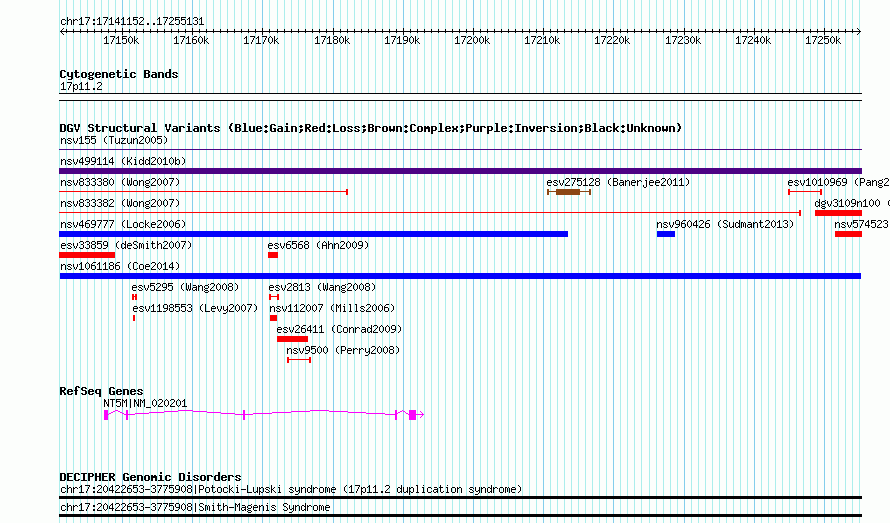Click the right arrow of the ruler
Viewport: 890px width, 523px height.
tap(859, 32)
